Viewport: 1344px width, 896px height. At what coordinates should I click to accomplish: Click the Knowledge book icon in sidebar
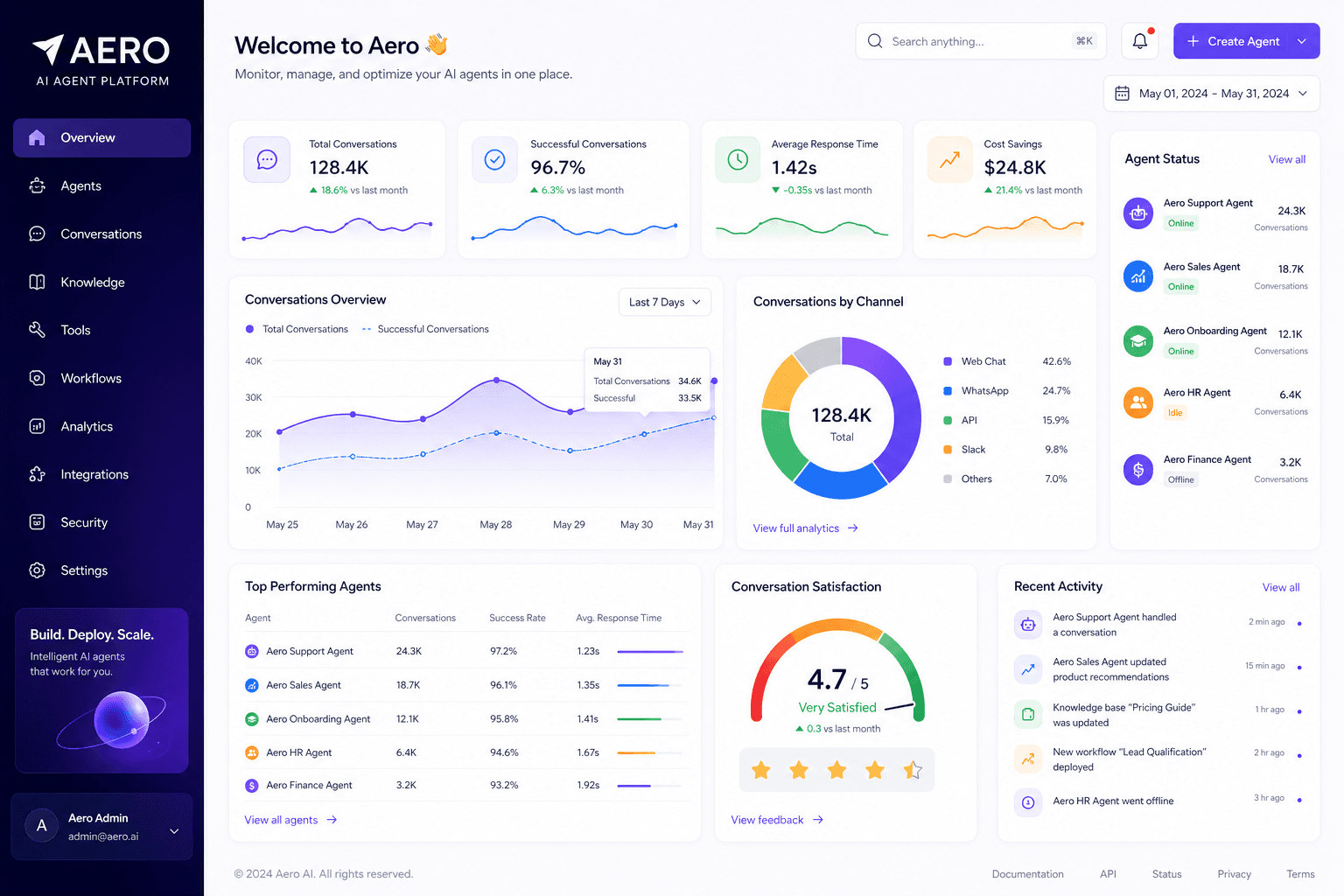click(37, 282)
